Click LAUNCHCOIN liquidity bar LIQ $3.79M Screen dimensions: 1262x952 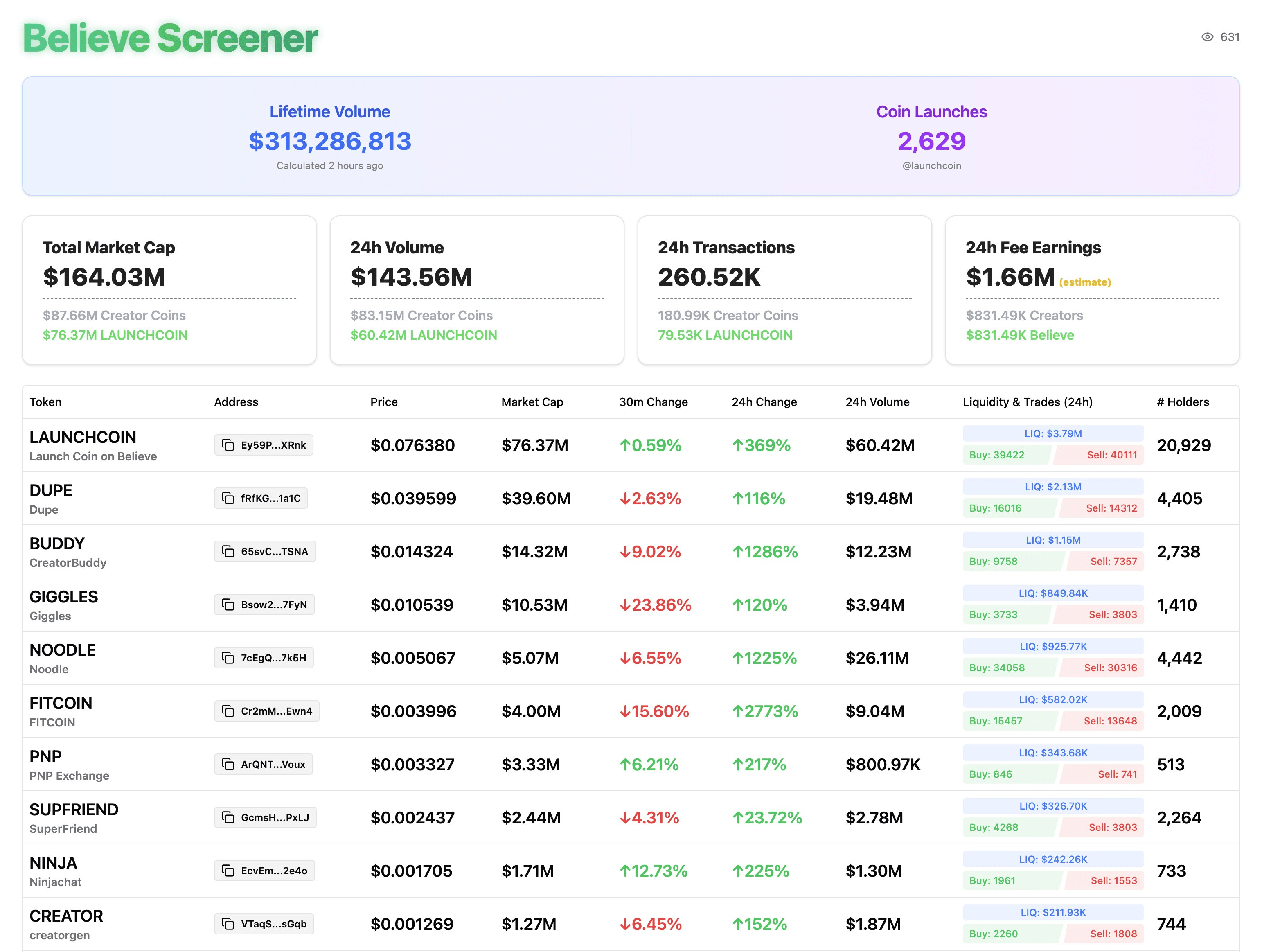(1052, 434)
